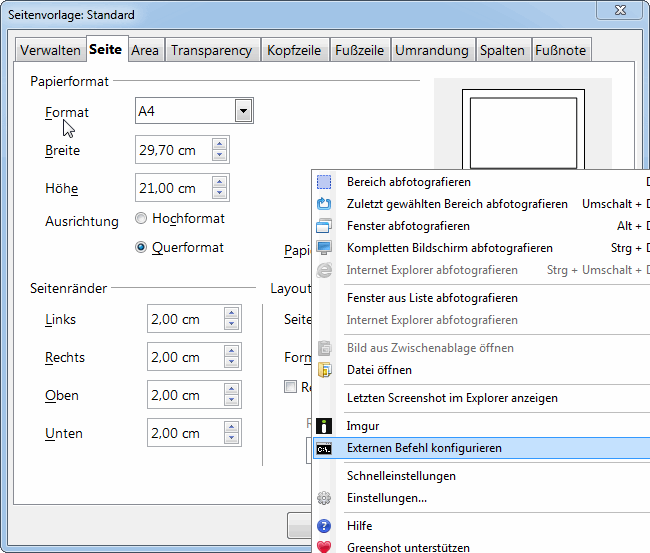650x553 pixels.
Task: Click the Unten margin input field
Action: pyautogui.click(x=186, y=433)
